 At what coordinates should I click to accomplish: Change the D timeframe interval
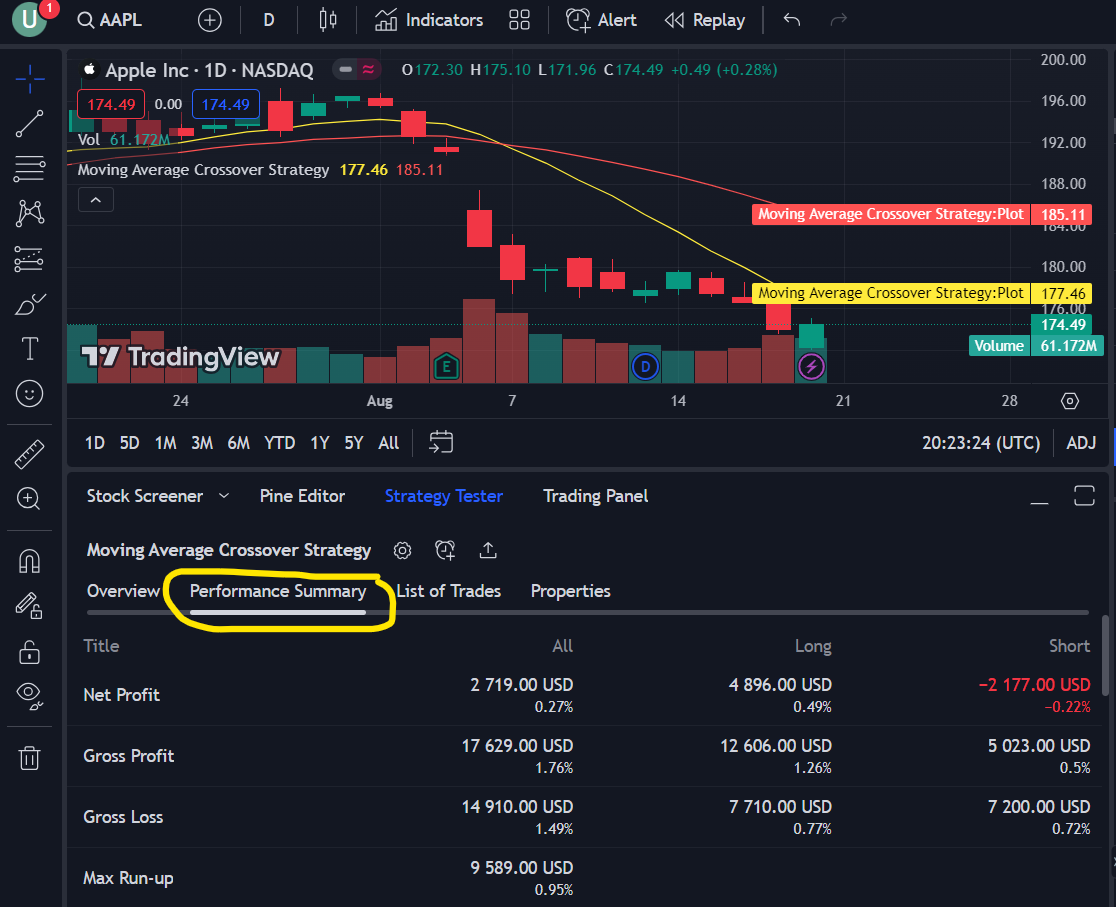pyautogui.click(x=268, y=20)
